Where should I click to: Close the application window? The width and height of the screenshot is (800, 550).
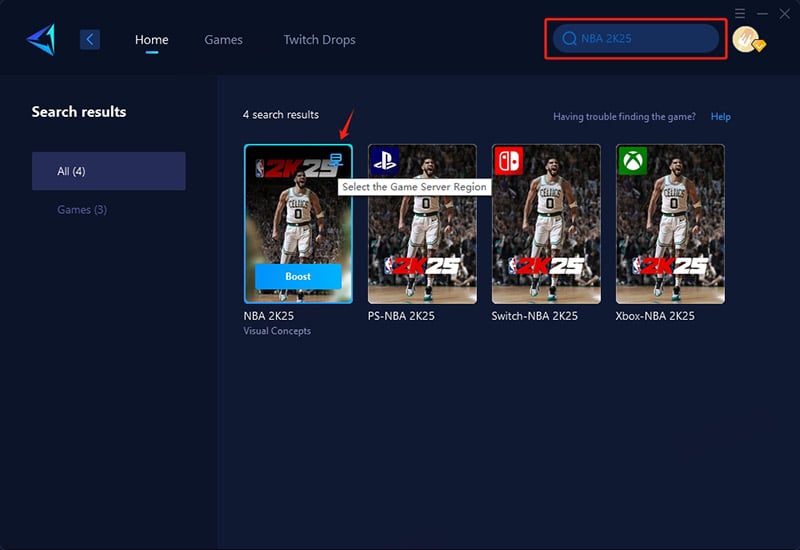click(785, 14)
